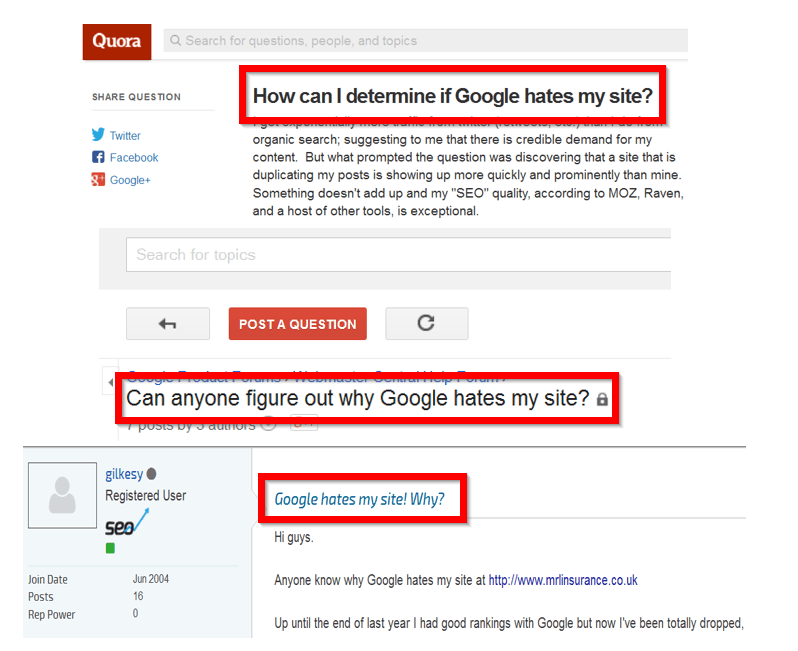Image resolution: width=798 pixels, height=651 pixels.
Task: Open the mrlinsurance.co.uk link
Action: pyautogui.click(x=562, y=580)
